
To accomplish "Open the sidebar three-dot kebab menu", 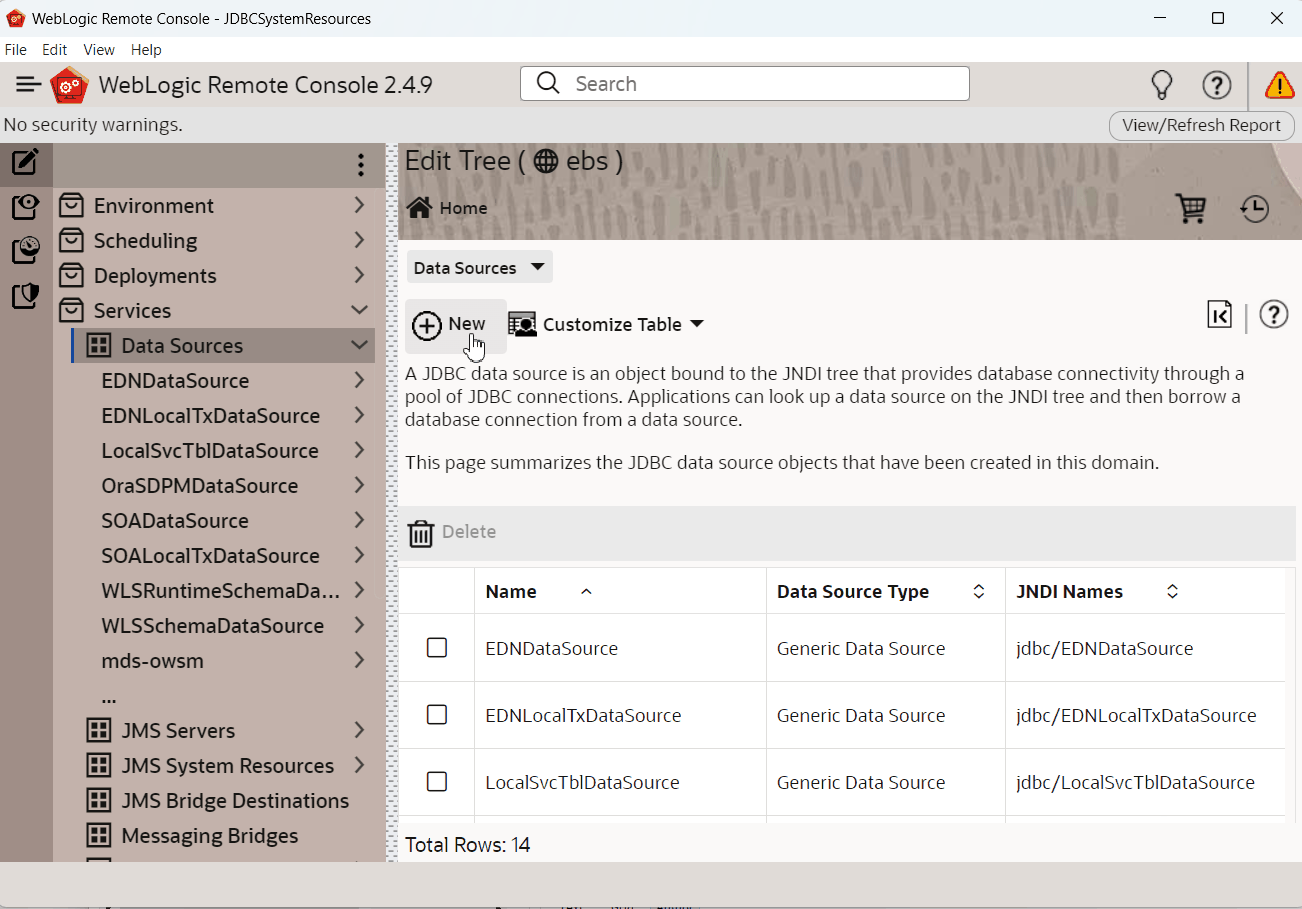I will click(361, 165).
